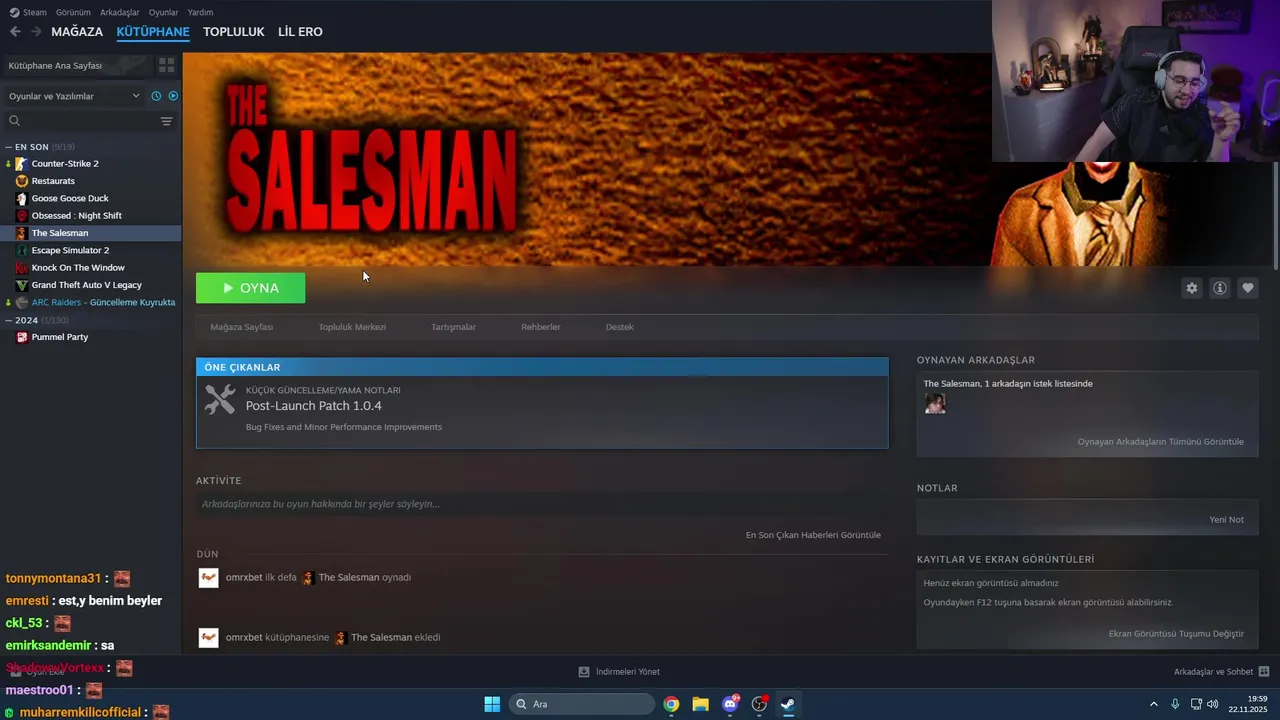This screenshot has height=720, width=1280.
Task: Open Rehberler link
Action: pyautogui.click(x=541, y=327)
